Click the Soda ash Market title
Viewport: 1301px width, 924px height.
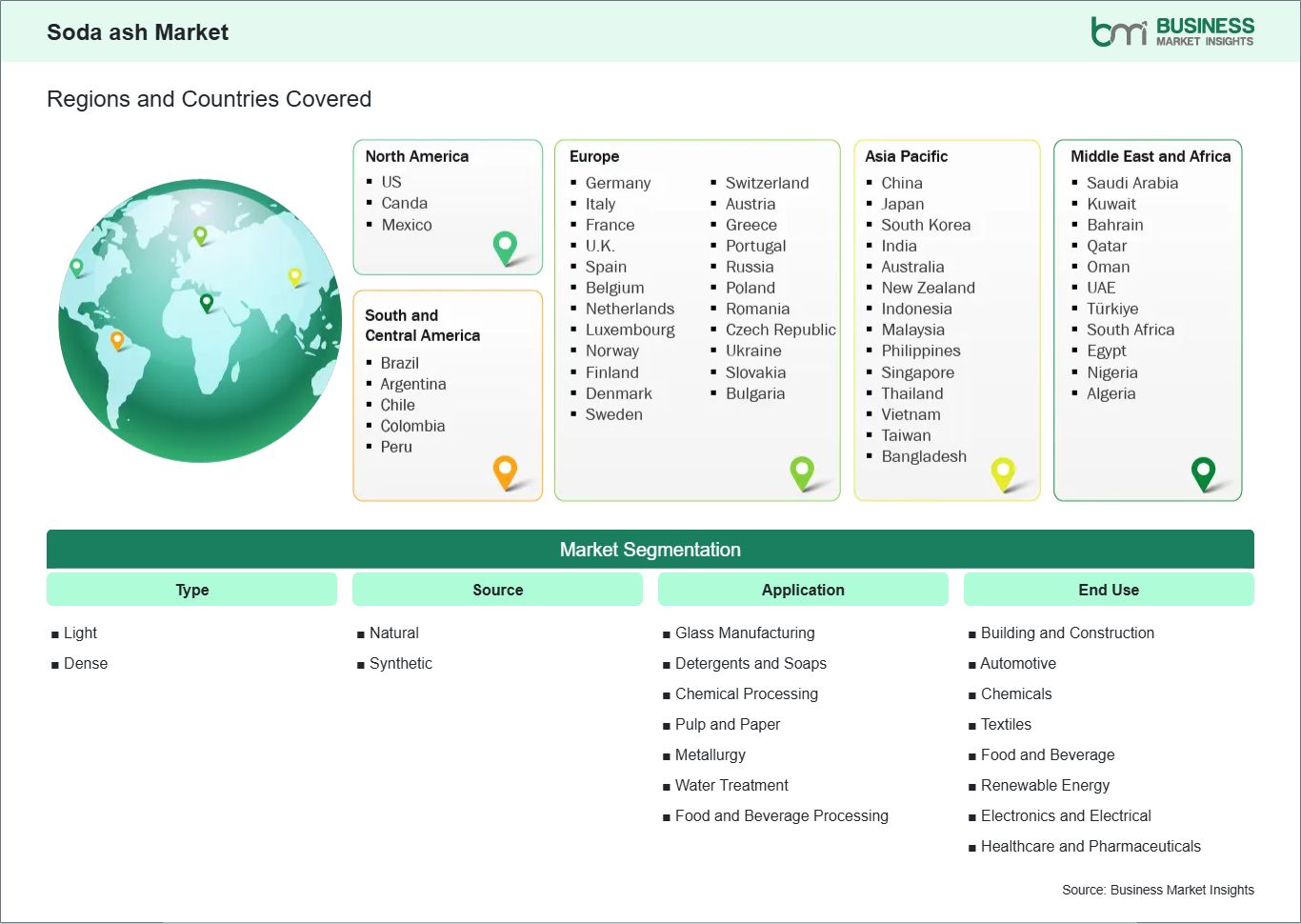(138, 32)
